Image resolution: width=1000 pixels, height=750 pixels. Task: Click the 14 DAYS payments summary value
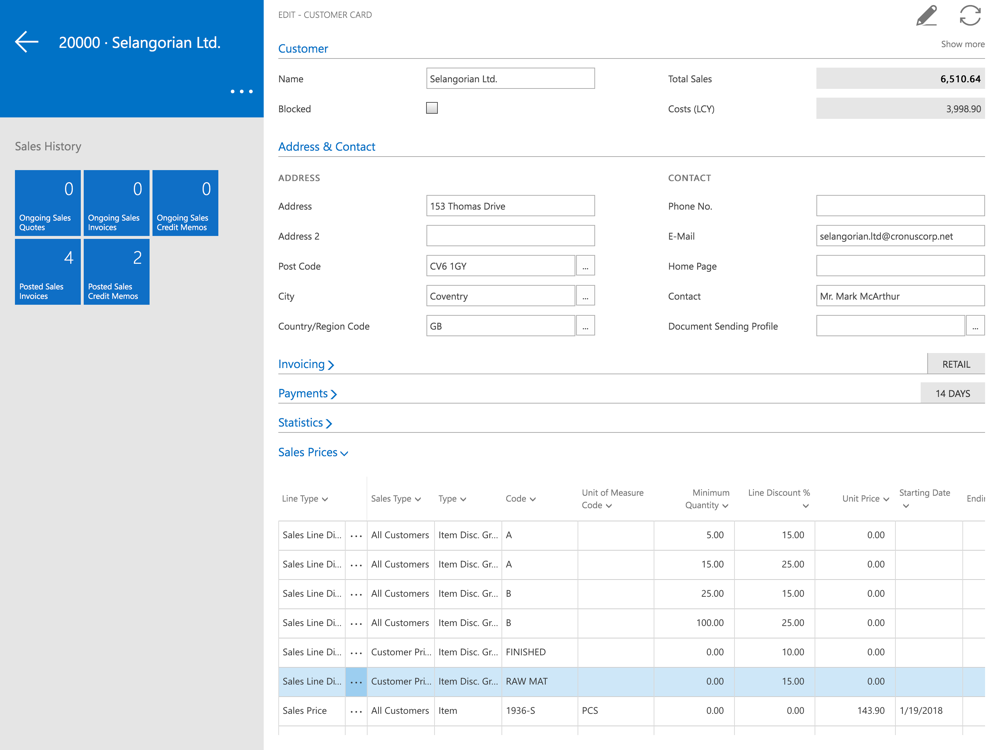coord(953,393)
